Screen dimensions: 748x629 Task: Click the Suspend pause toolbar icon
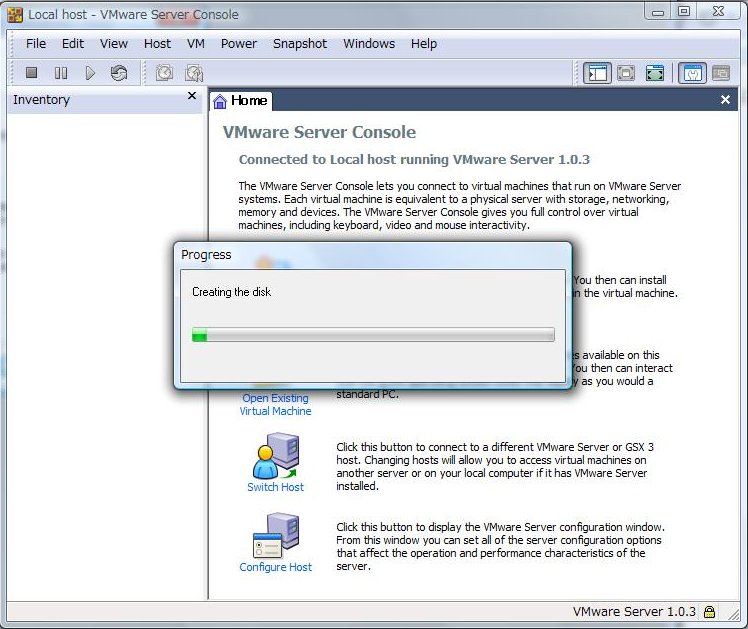pyautogui.click(x=61, y=73)
